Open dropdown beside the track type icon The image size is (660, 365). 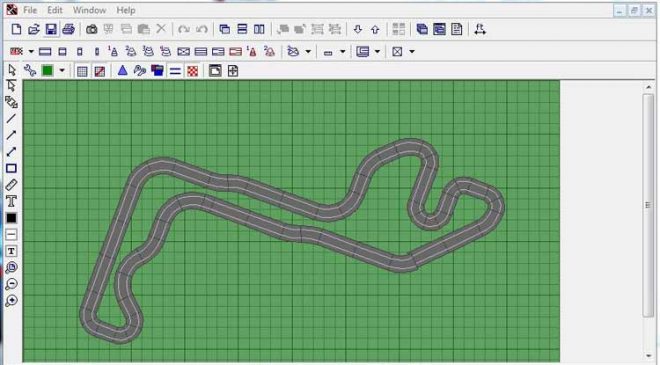tap(31, 52)
